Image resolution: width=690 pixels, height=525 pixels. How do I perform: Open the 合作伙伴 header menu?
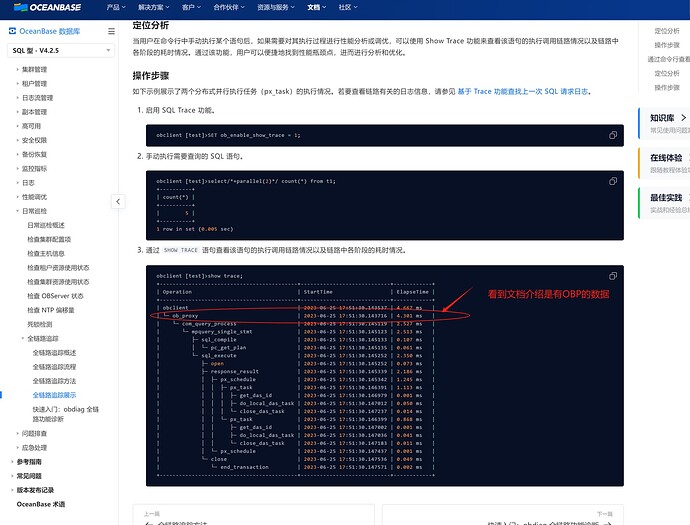(x=229, y=7)
